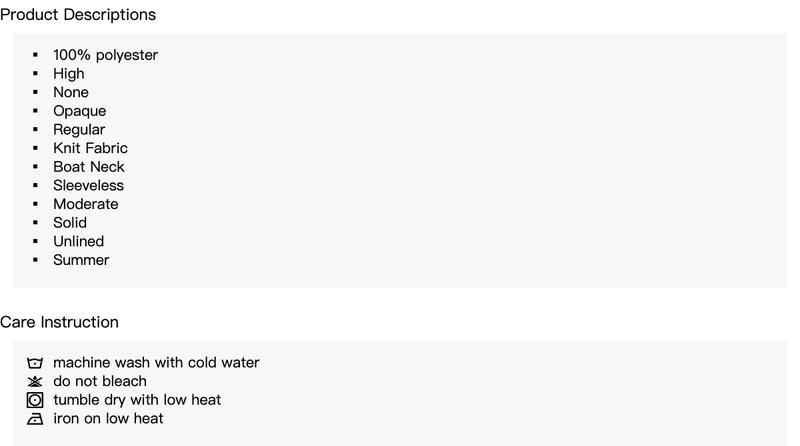Click the 'Moderate' list item
The image size is (800, 446).
point(86,204)
